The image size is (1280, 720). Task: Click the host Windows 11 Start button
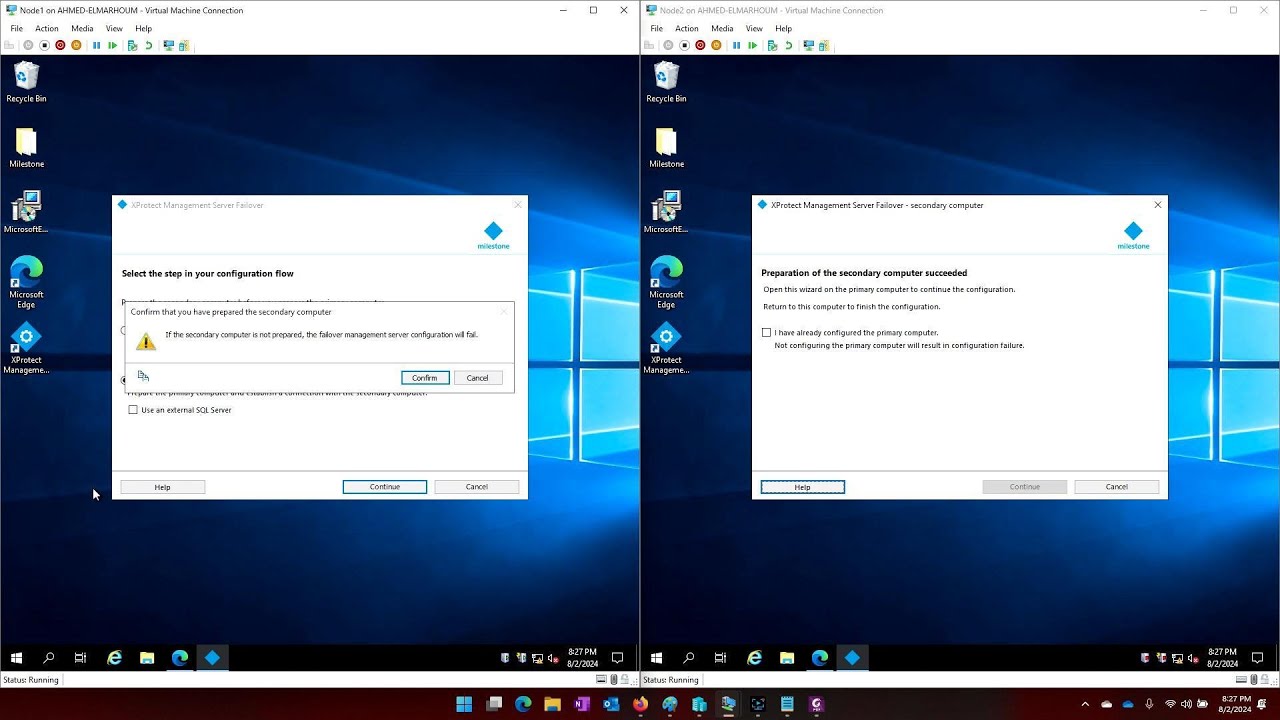pos(464,704)
